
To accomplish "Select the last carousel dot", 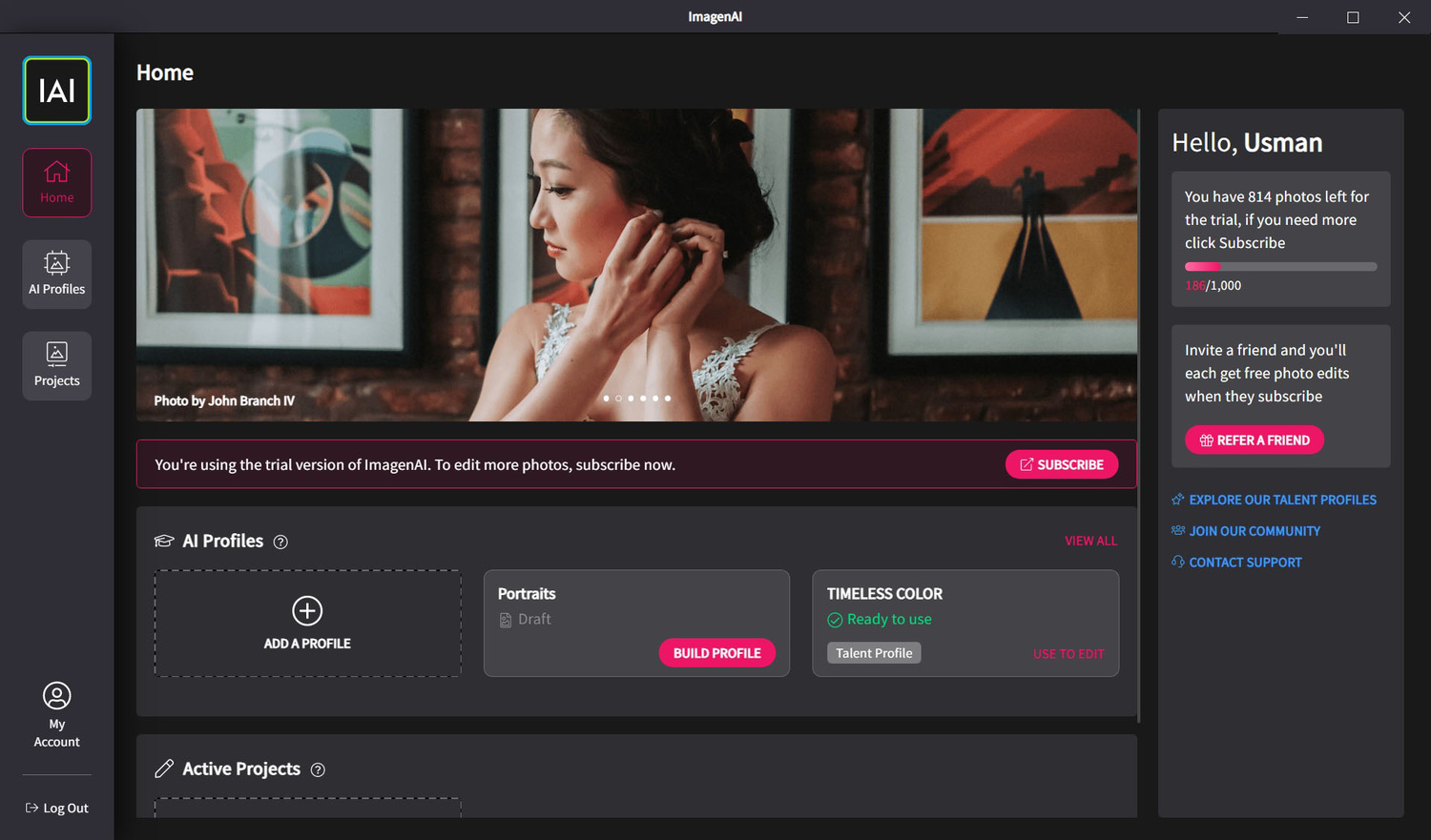I will pos(668,398).
